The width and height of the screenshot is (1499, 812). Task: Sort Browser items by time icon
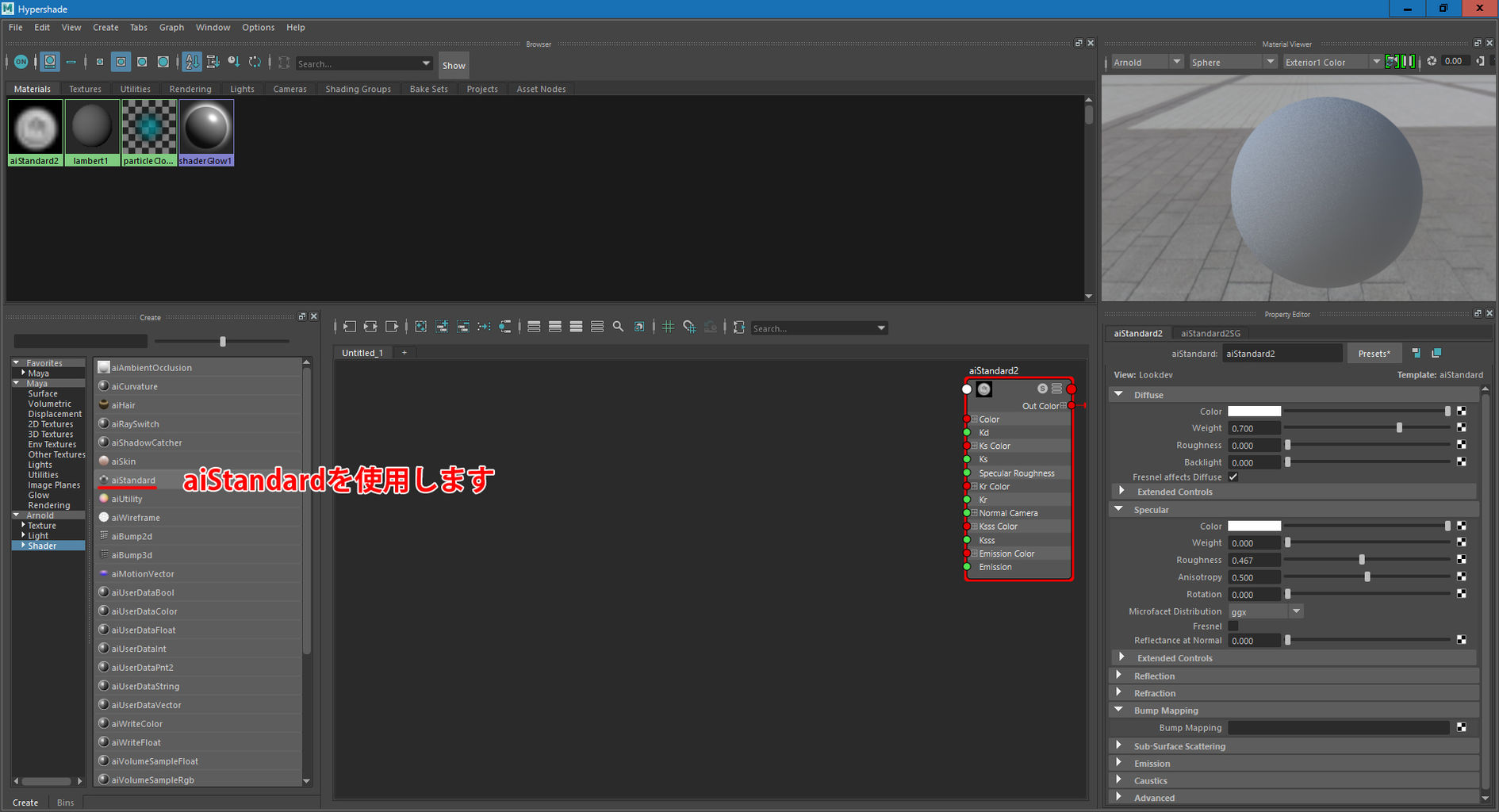click(234, 62)
